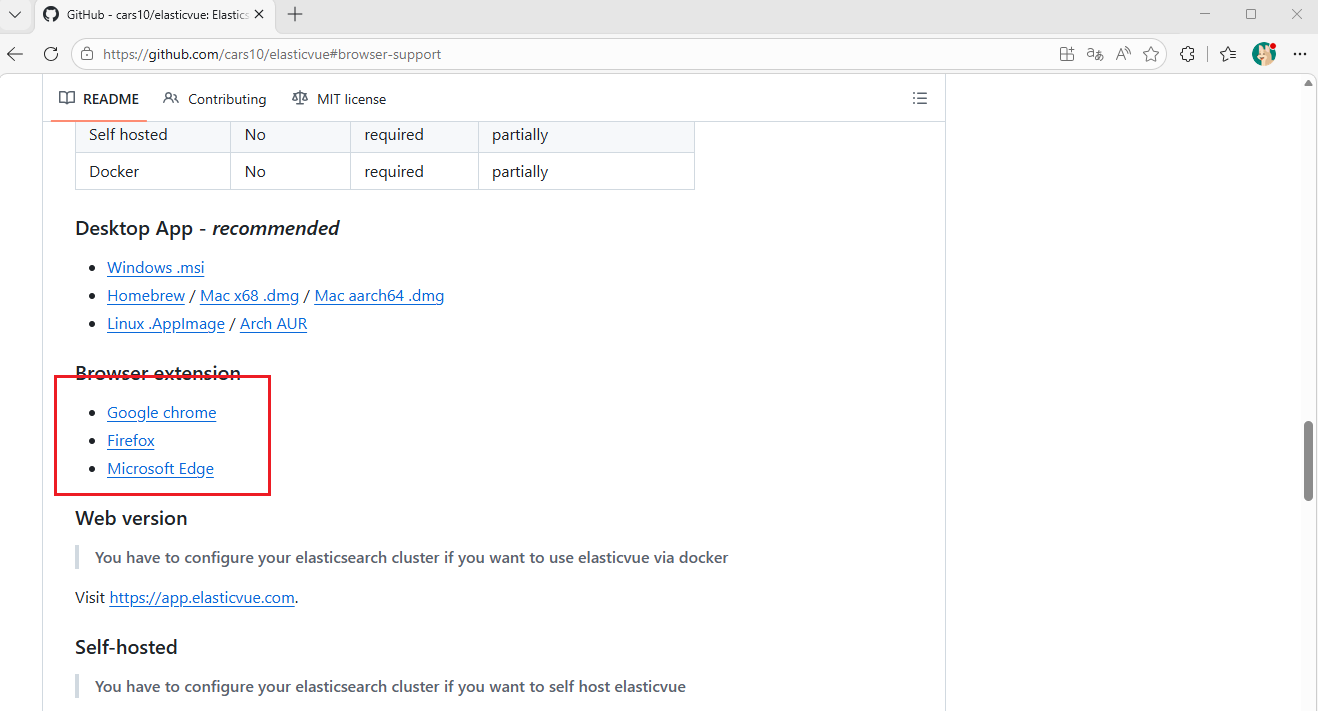Open the Homebrew link
The width and height of the screenshot is (1318, 711).
(146, 295)
